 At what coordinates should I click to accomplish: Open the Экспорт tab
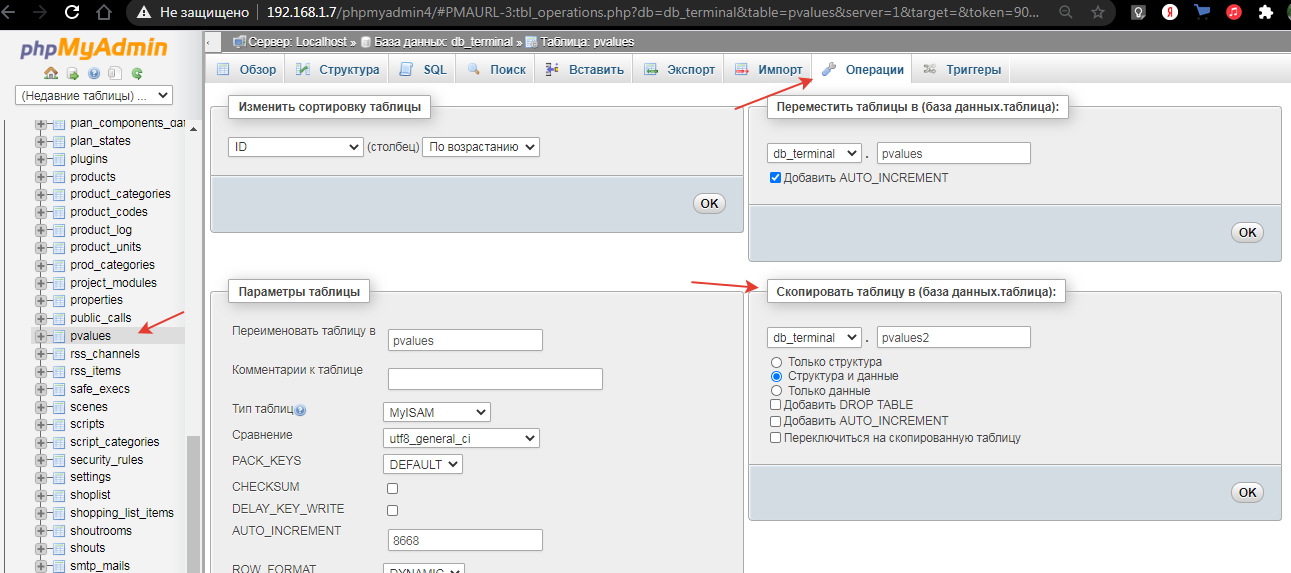click(680, 69)
